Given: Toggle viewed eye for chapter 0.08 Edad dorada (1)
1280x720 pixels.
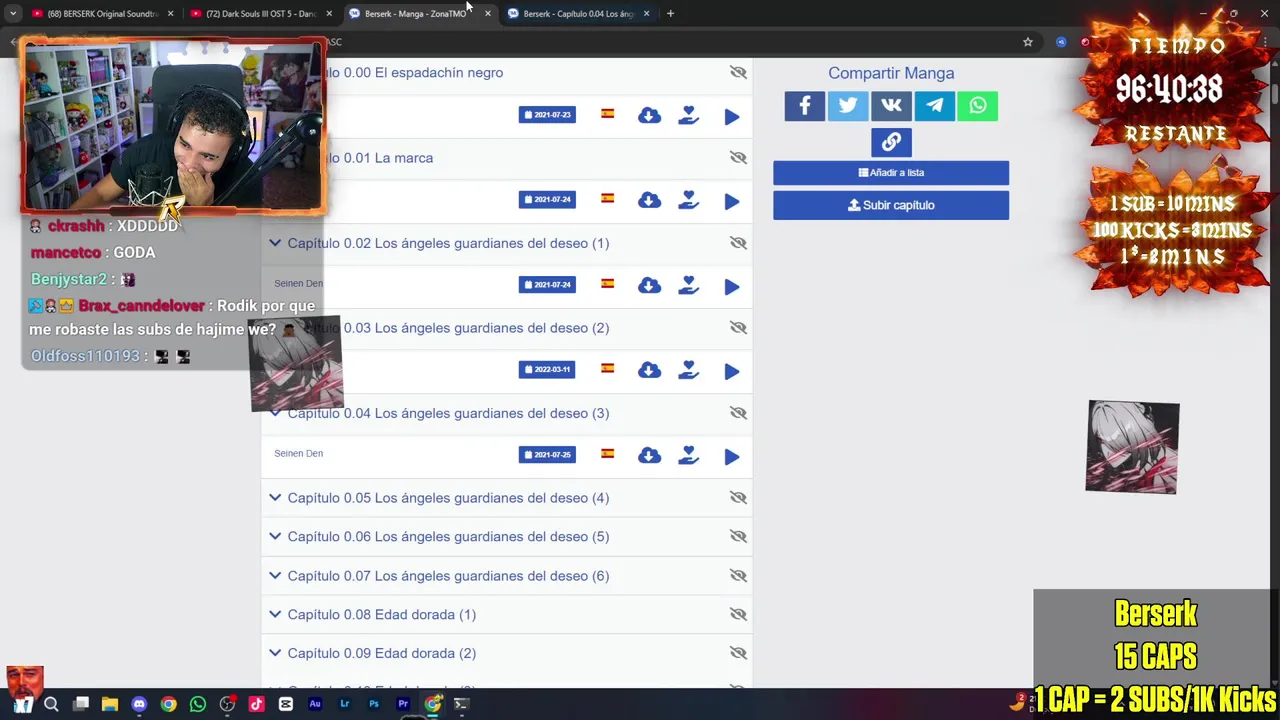Looking at the screenshot, I should tap(738, 615).
